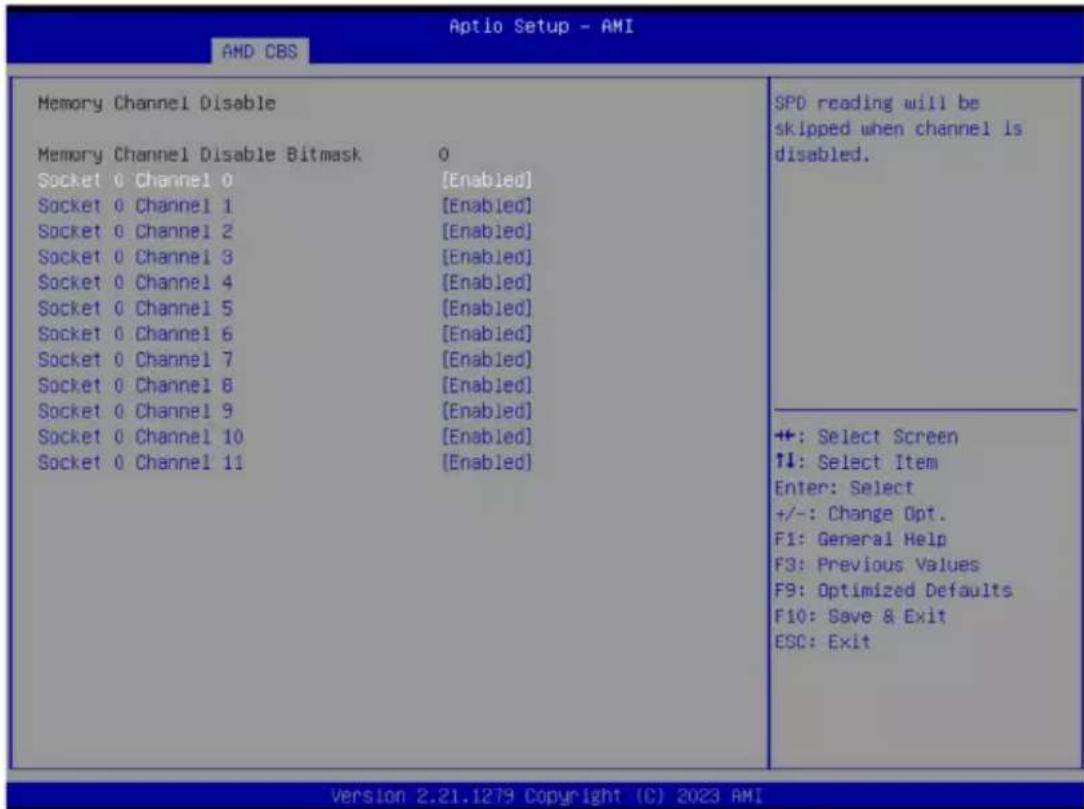Viewport: 1084px width, 809px height.
Task: Select the Socket 0 Channel 6 label
Action: coord(136,334)
